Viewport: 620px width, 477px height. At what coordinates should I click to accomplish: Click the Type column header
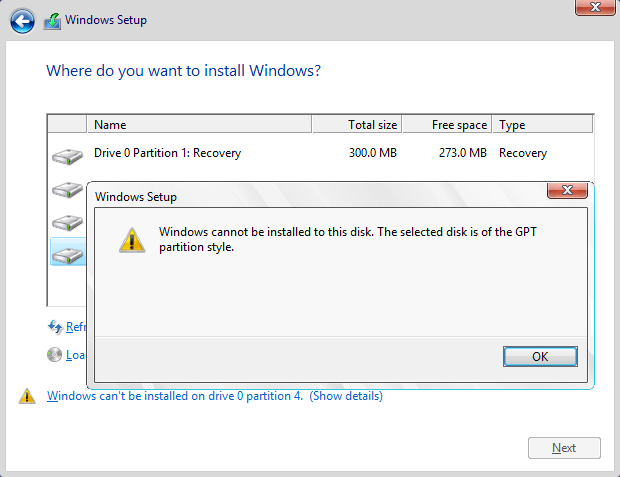click(x=542, y=125)
